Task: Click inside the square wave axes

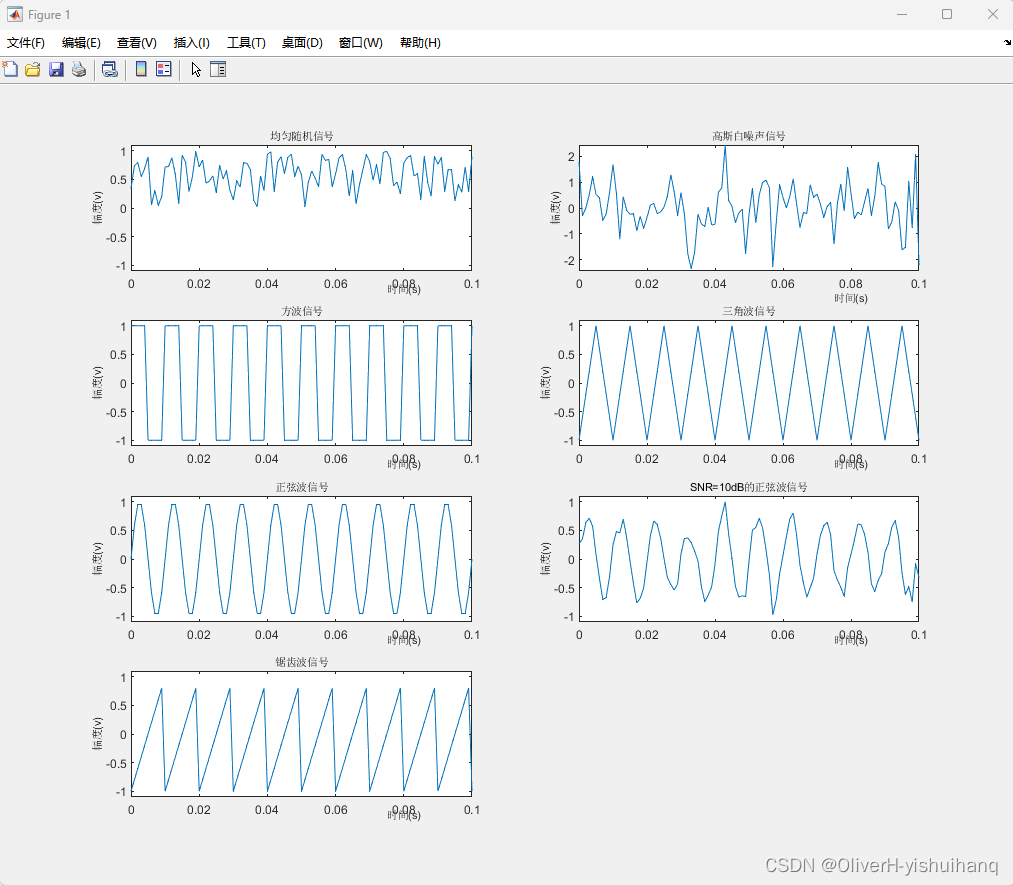Action: pyautogui.click(x=301, y=383)
